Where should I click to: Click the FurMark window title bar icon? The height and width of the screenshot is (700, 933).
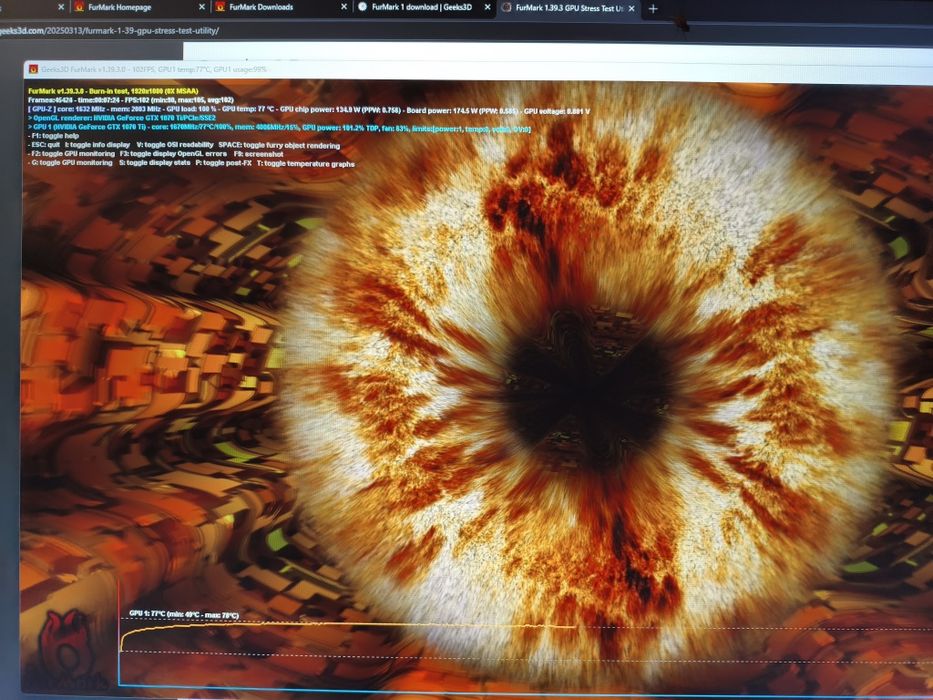(33, 69)
